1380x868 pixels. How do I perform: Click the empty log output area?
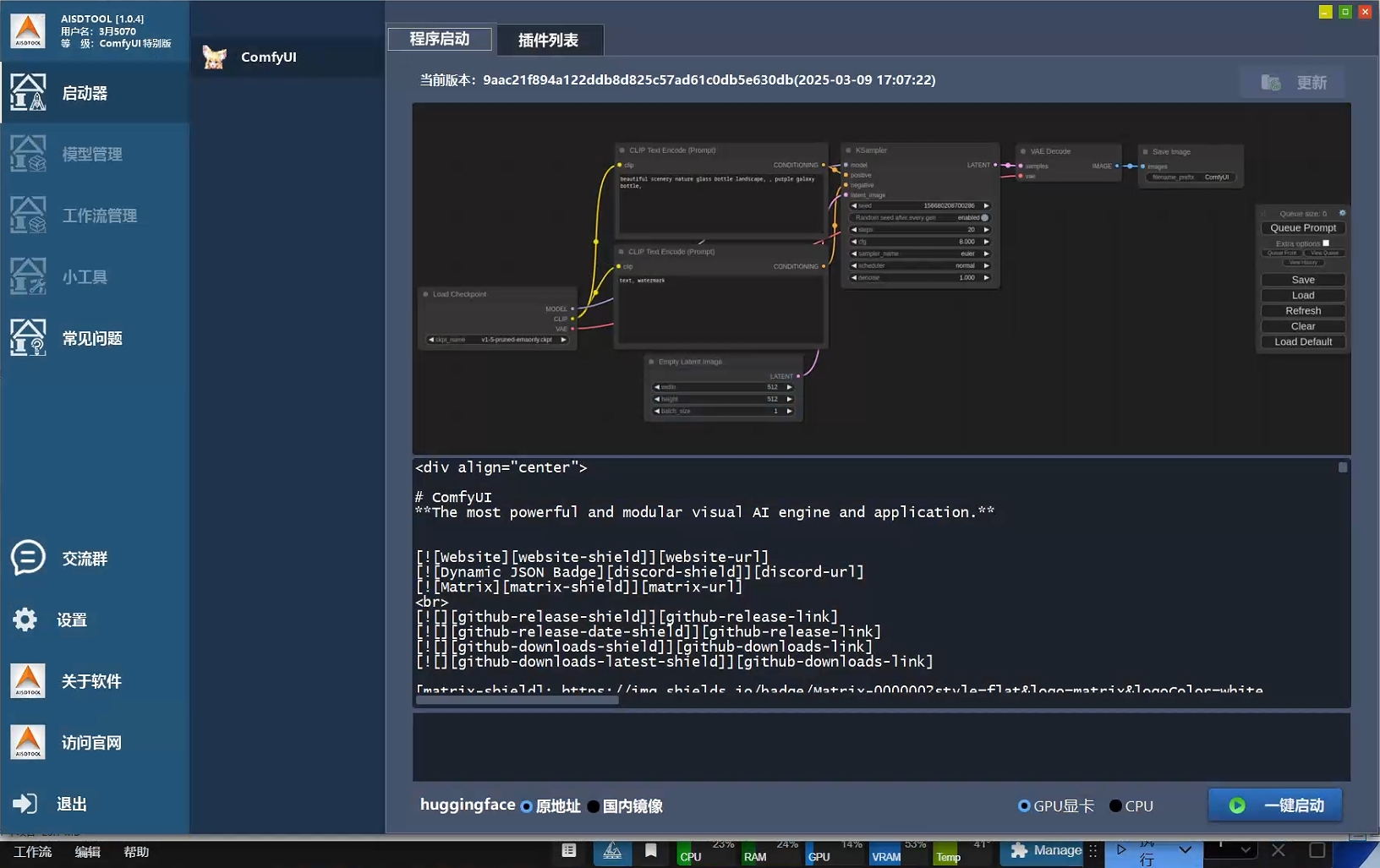(x=881, y=747)
